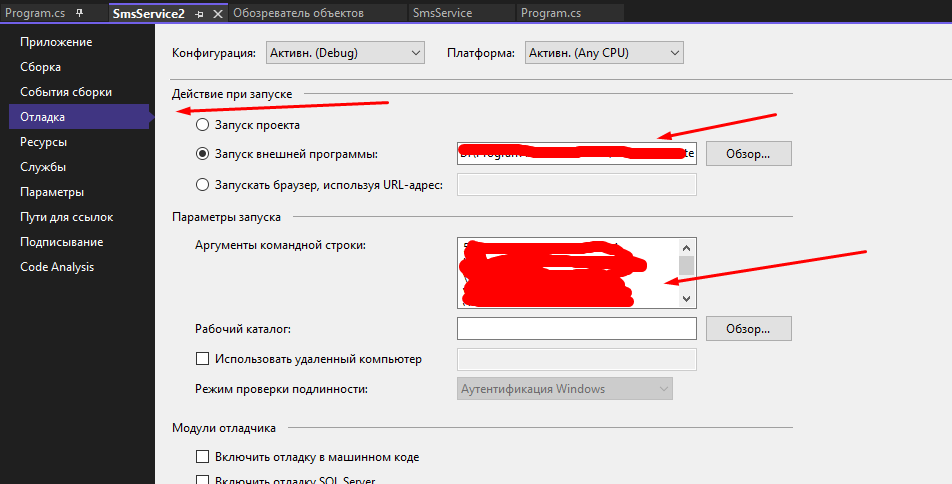Open the SmsService tab
Viewport: 952px width, 484px height.
click(x=443, y=13)
